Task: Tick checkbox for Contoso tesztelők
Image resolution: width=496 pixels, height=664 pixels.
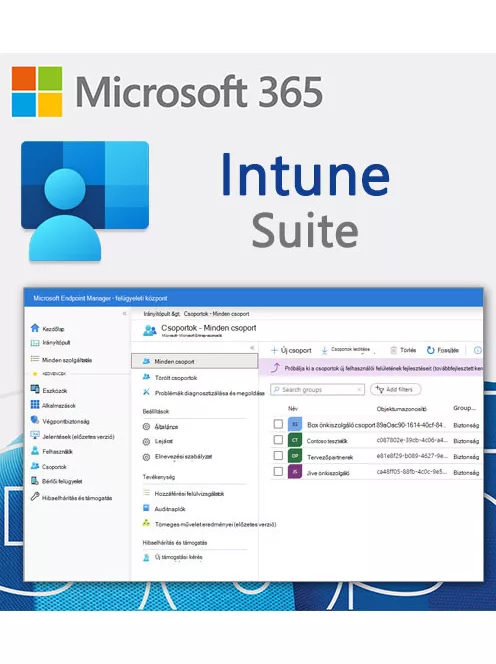Action: (278, 440)
